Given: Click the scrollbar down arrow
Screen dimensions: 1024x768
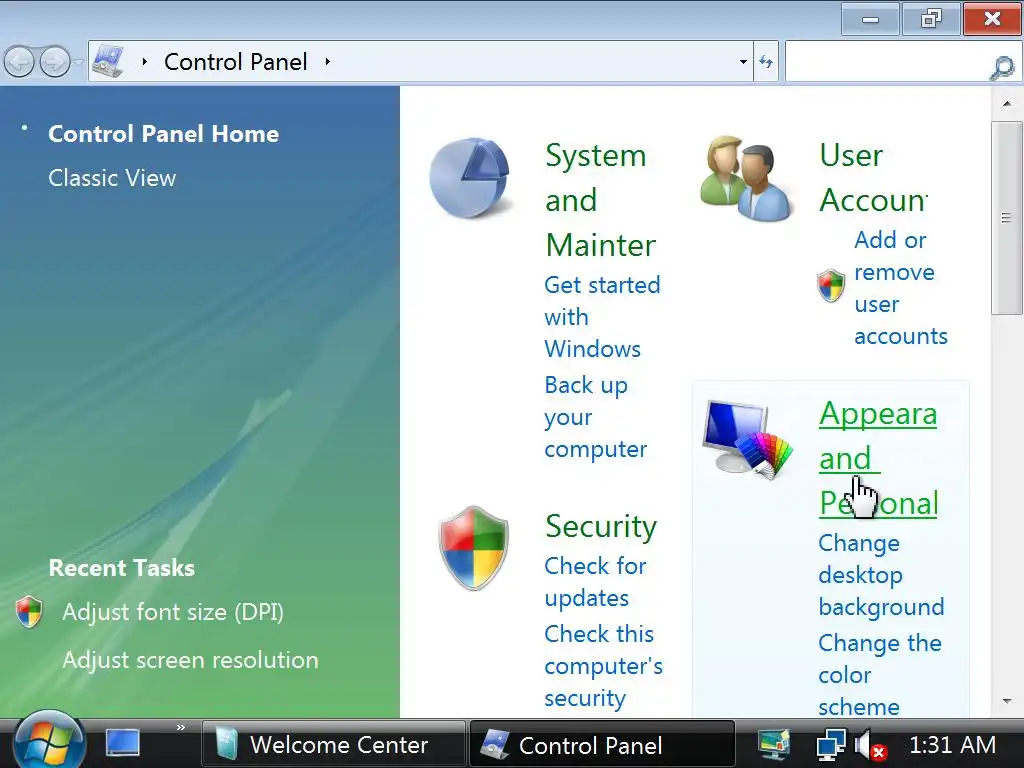Looking at the screenshot, I should click(x=1006, y=701).
